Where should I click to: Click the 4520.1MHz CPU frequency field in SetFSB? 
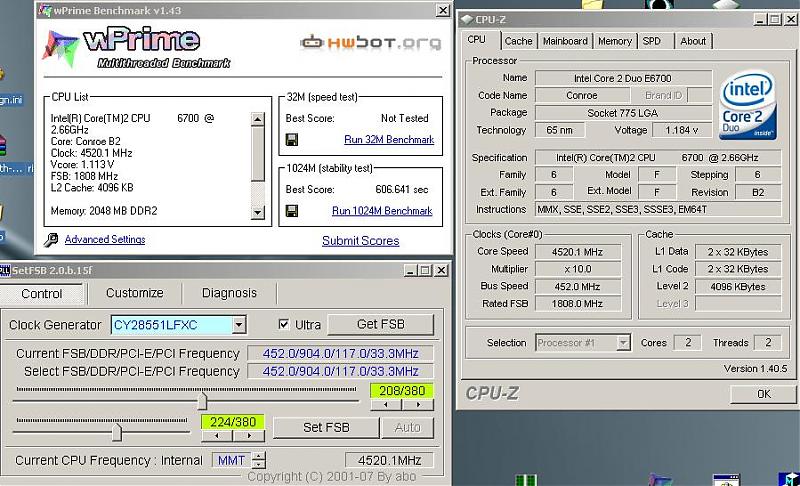tap(389, 460)
